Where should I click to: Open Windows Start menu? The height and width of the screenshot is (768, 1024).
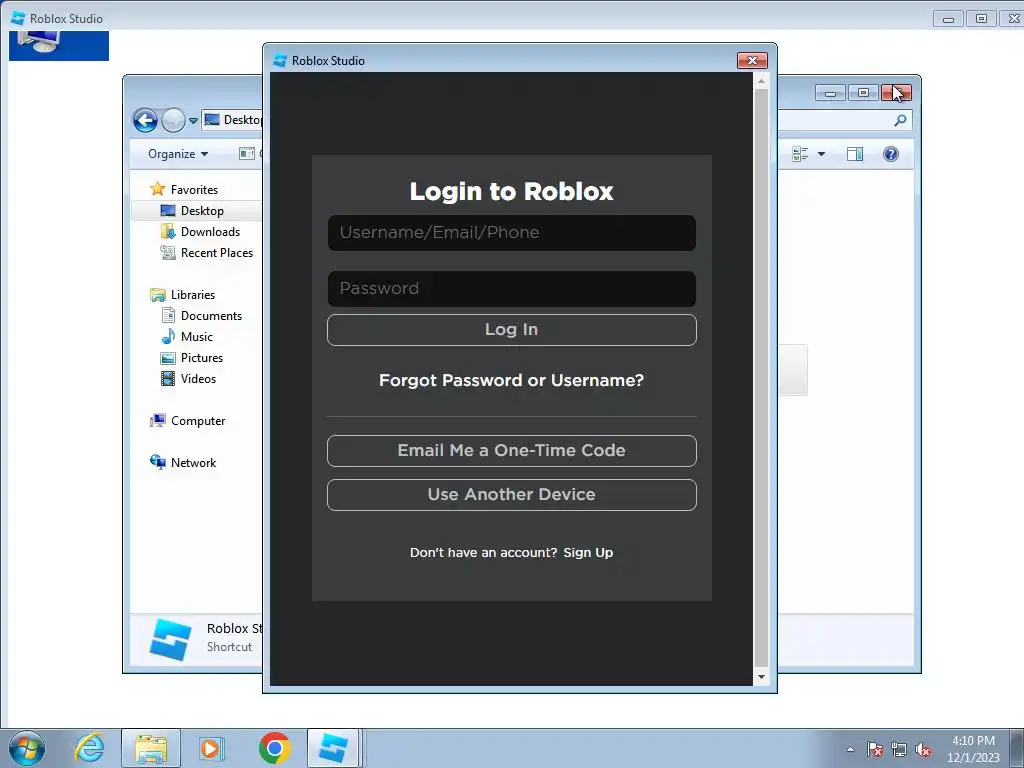(x=27, y=748)
